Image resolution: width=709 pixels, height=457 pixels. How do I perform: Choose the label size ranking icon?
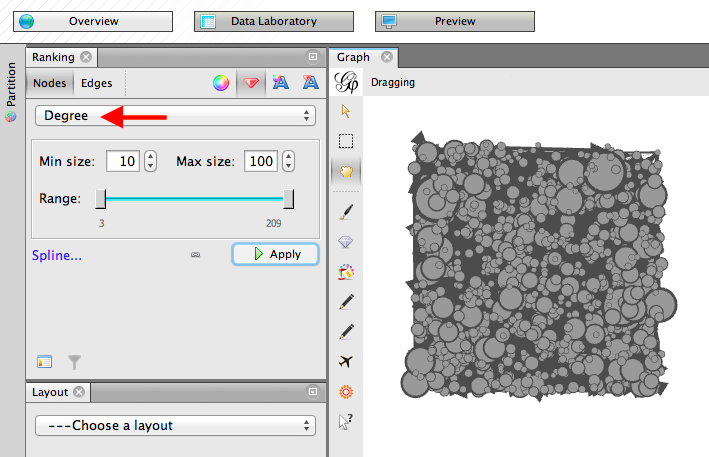[311, 82]
